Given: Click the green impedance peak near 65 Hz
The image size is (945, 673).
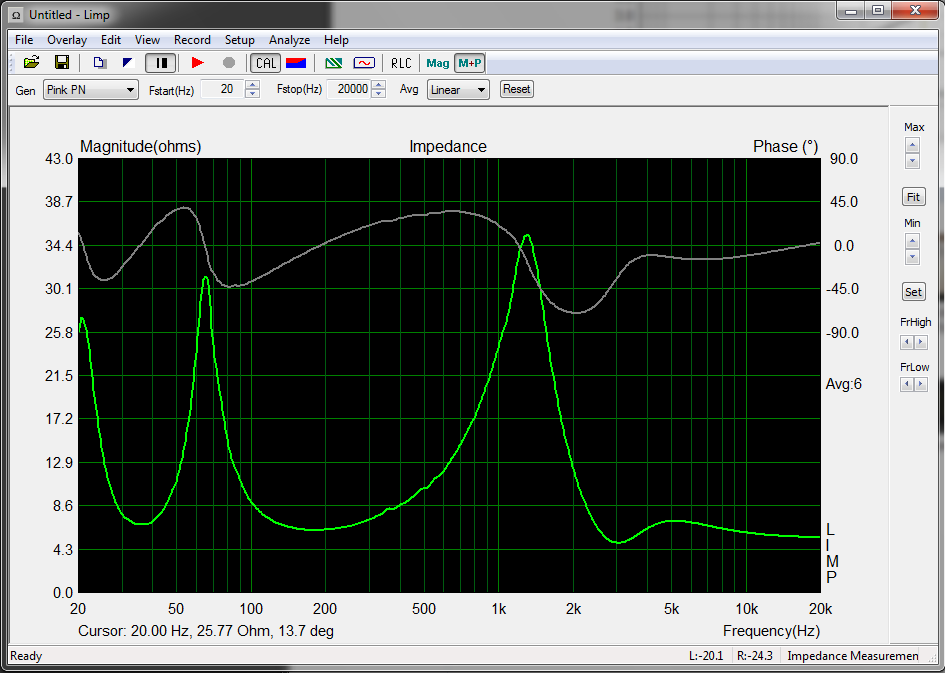Looking at the screenshot, I should [206, 278].
